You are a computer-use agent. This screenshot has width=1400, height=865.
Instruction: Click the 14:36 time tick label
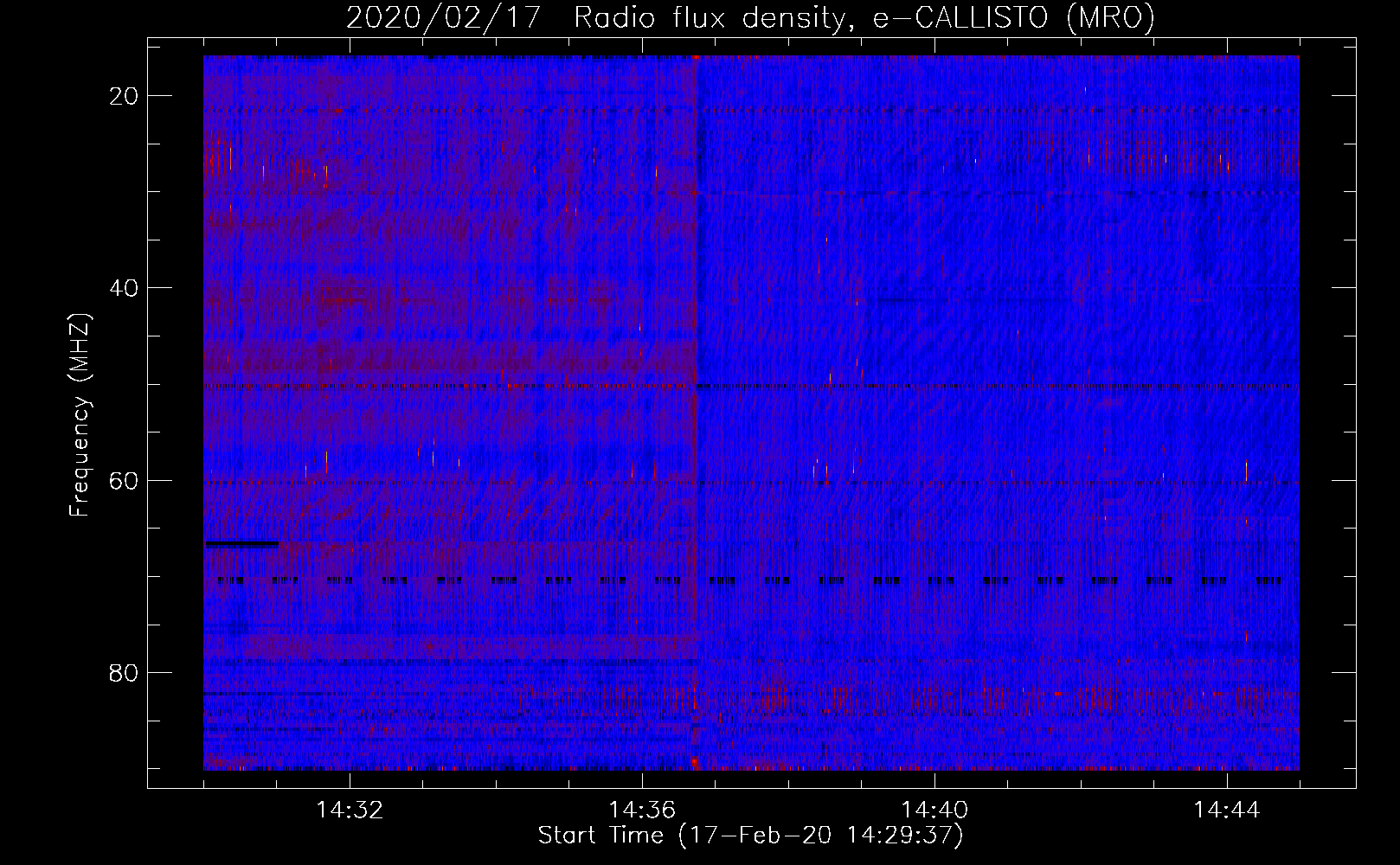(642, 811)
